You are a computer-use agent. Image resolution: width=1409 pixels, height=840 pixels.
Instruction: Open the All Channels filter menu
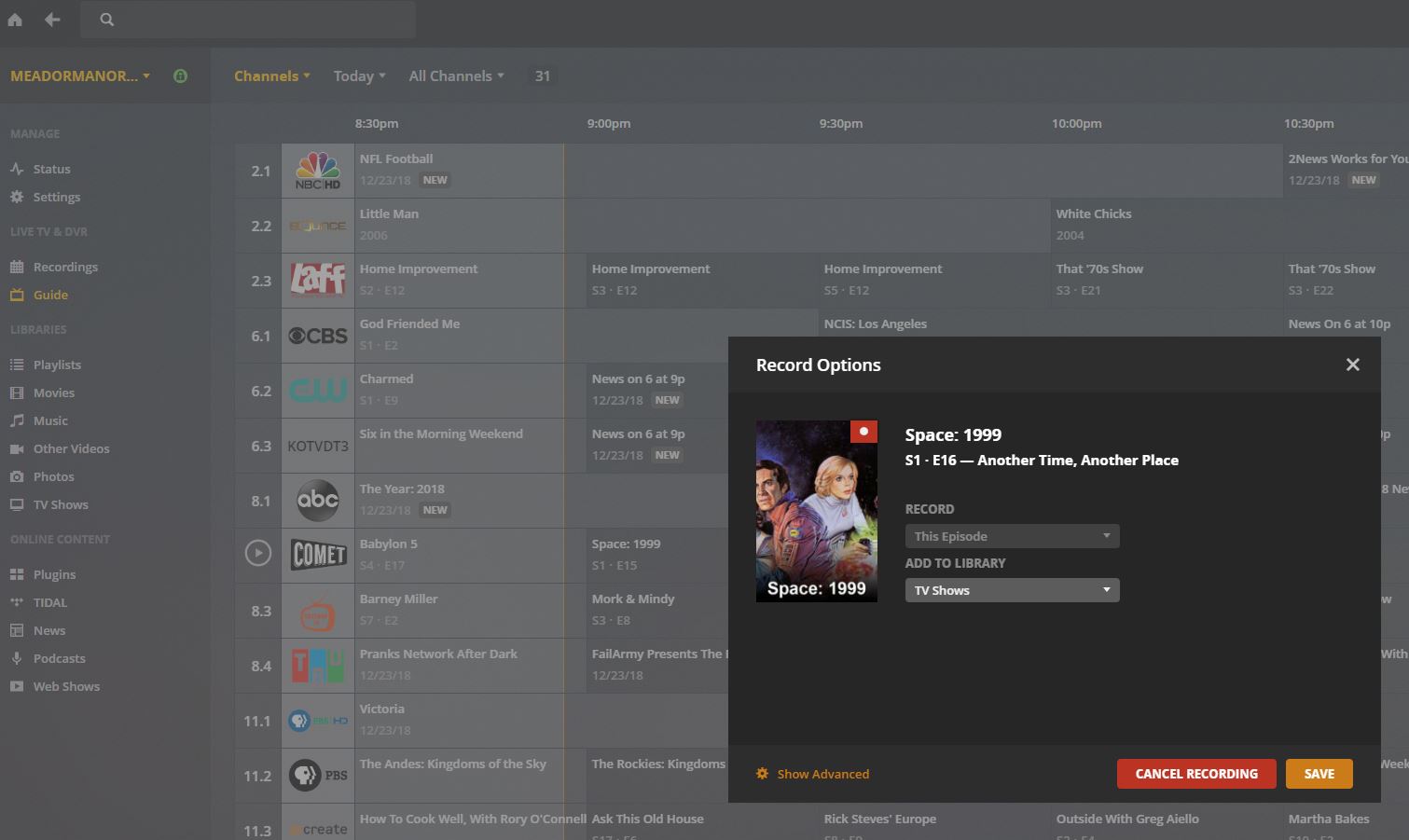point(456,76)
